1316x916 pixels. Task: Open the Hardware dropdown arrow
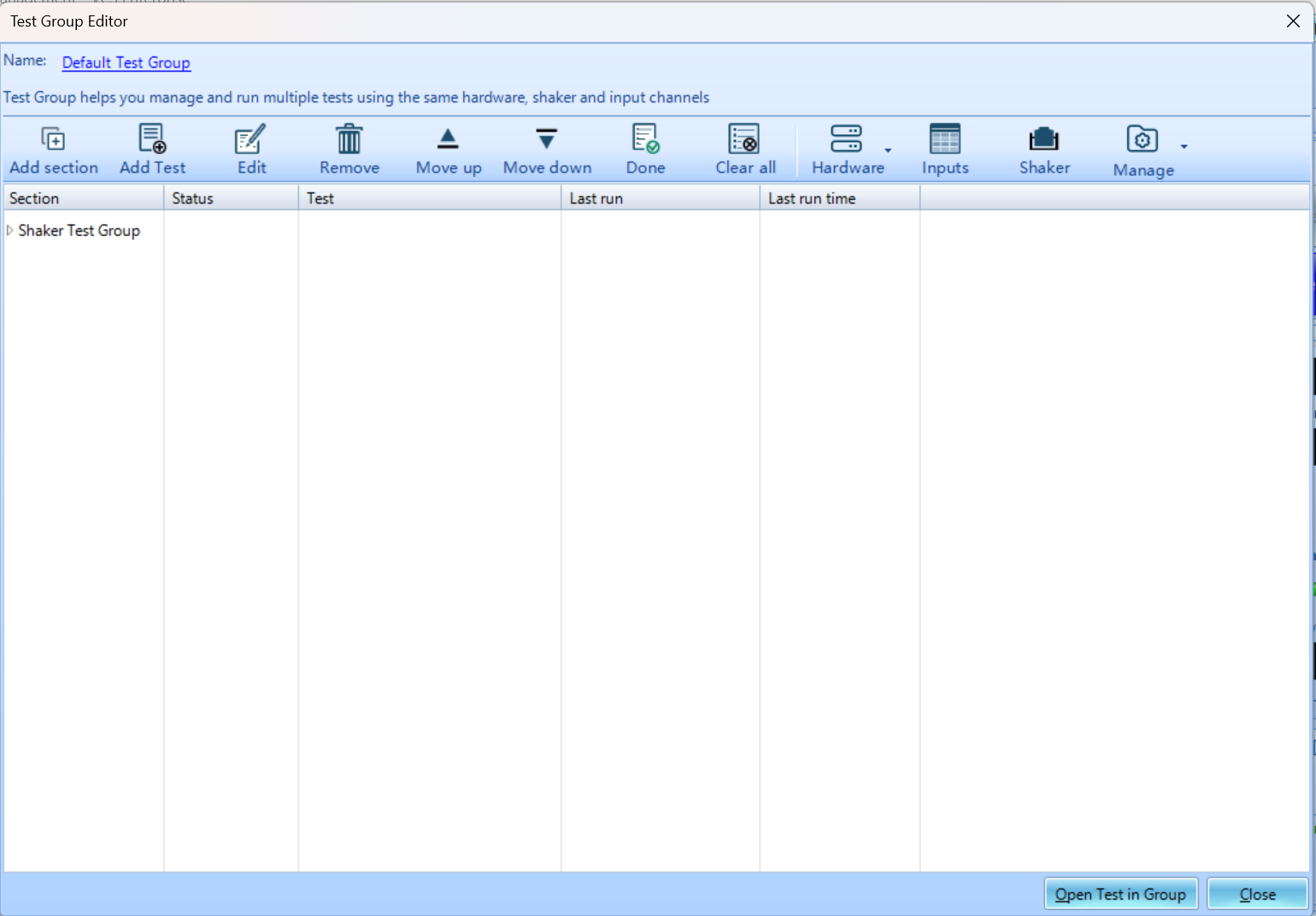point(888,150)
